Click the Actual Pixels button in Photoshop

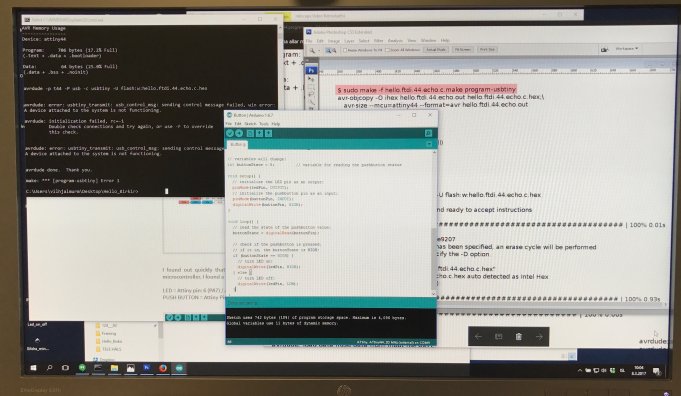(x=436, y=50)
